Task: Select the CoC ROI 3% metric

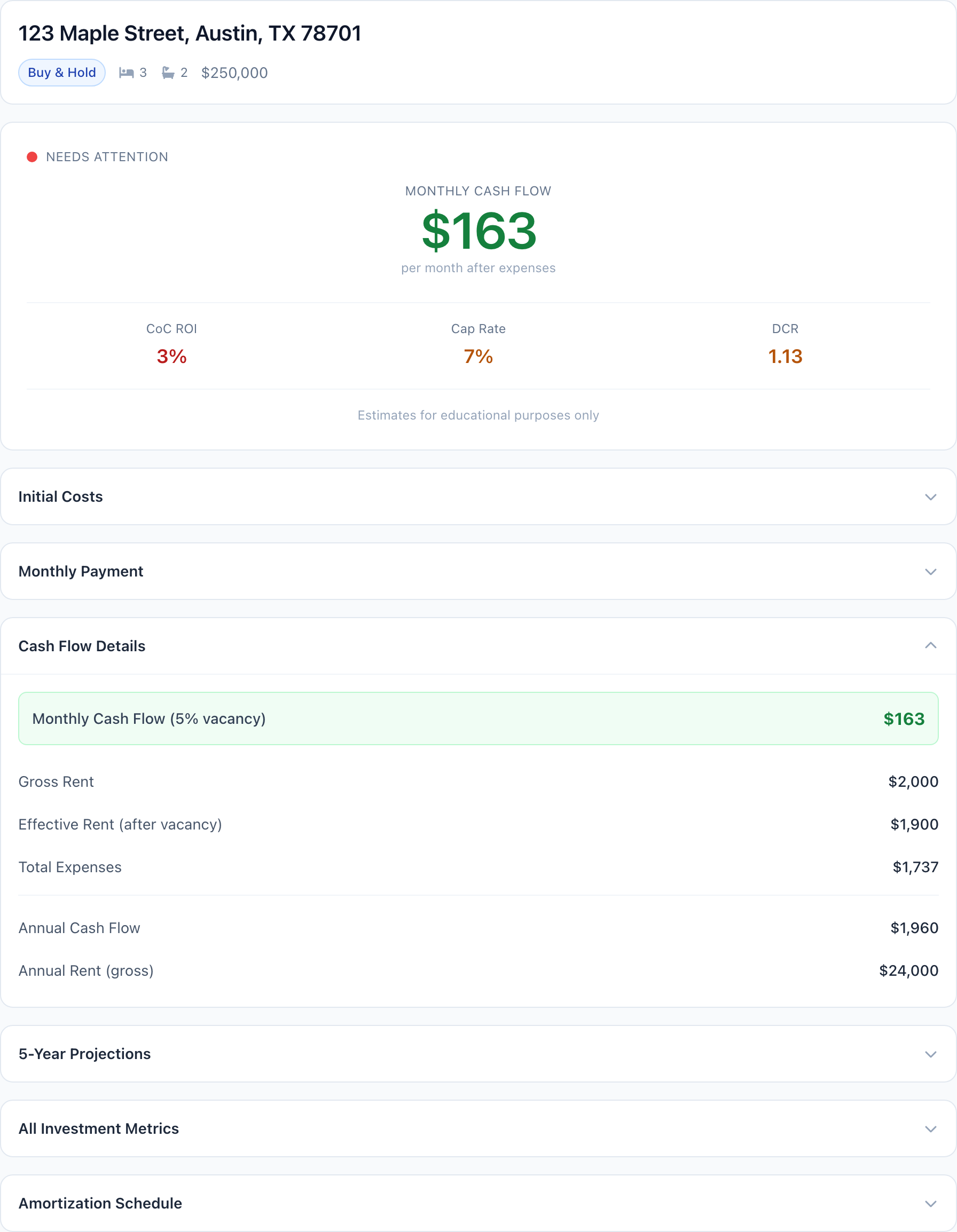Action: [171, 356]
